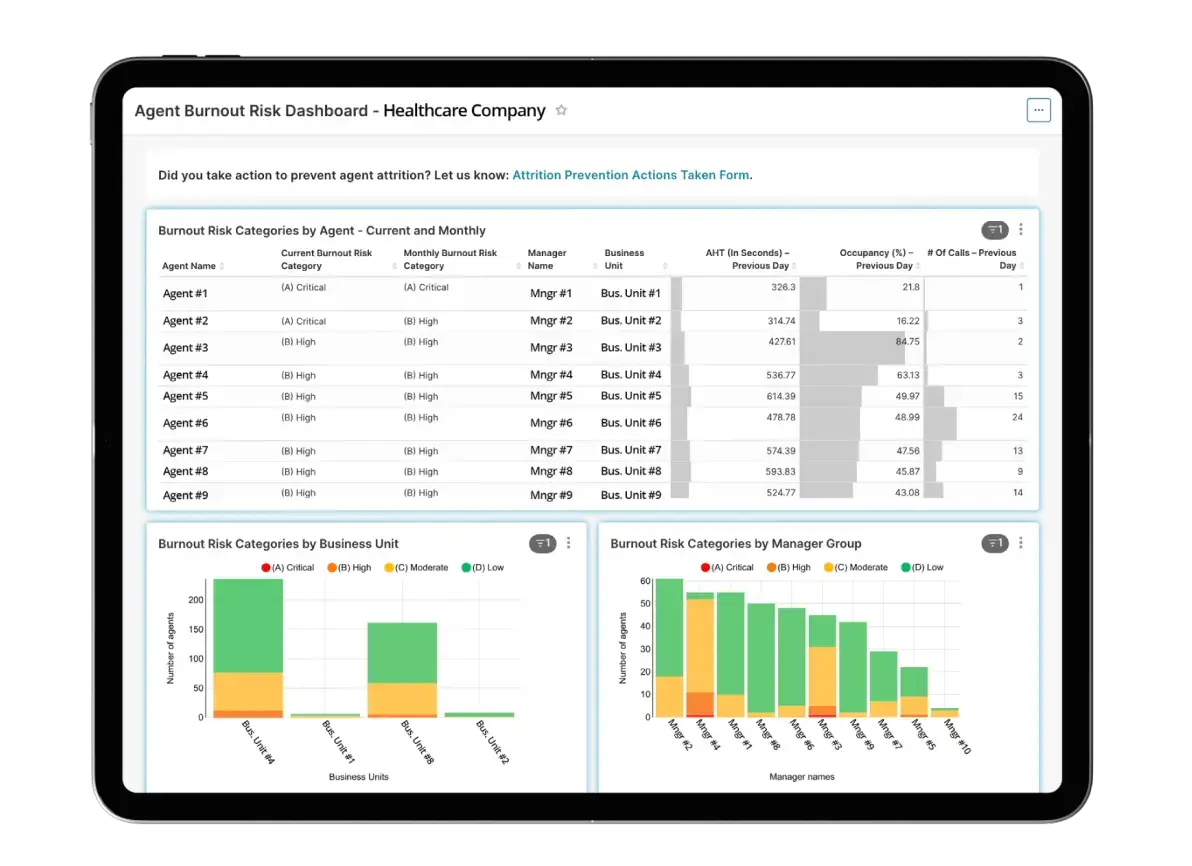The height and width of the screenshot is (866, 1192).
Task: Click AHT value 326.3
Action: [783, 287]
